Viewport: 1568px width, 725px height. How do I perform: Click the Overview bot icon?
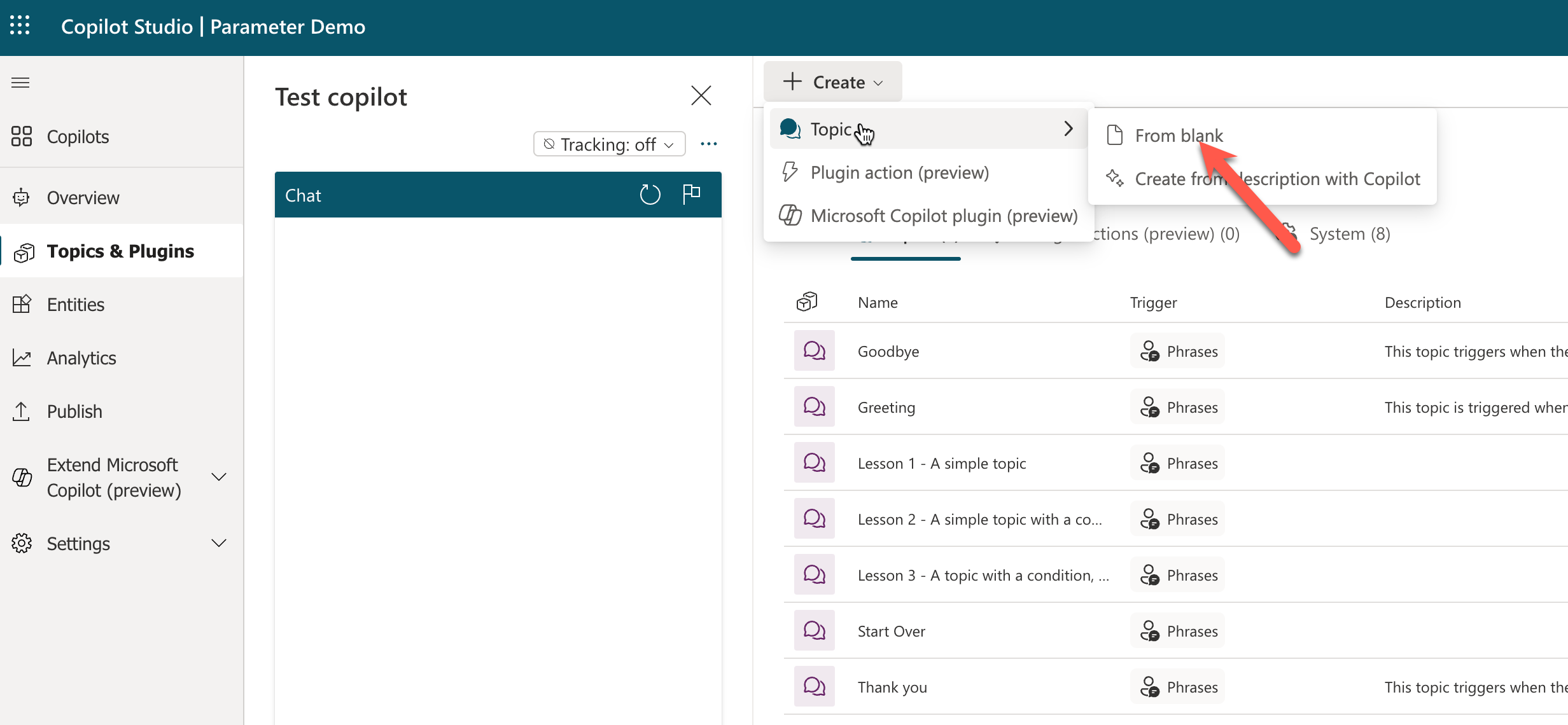coord(22,197)
